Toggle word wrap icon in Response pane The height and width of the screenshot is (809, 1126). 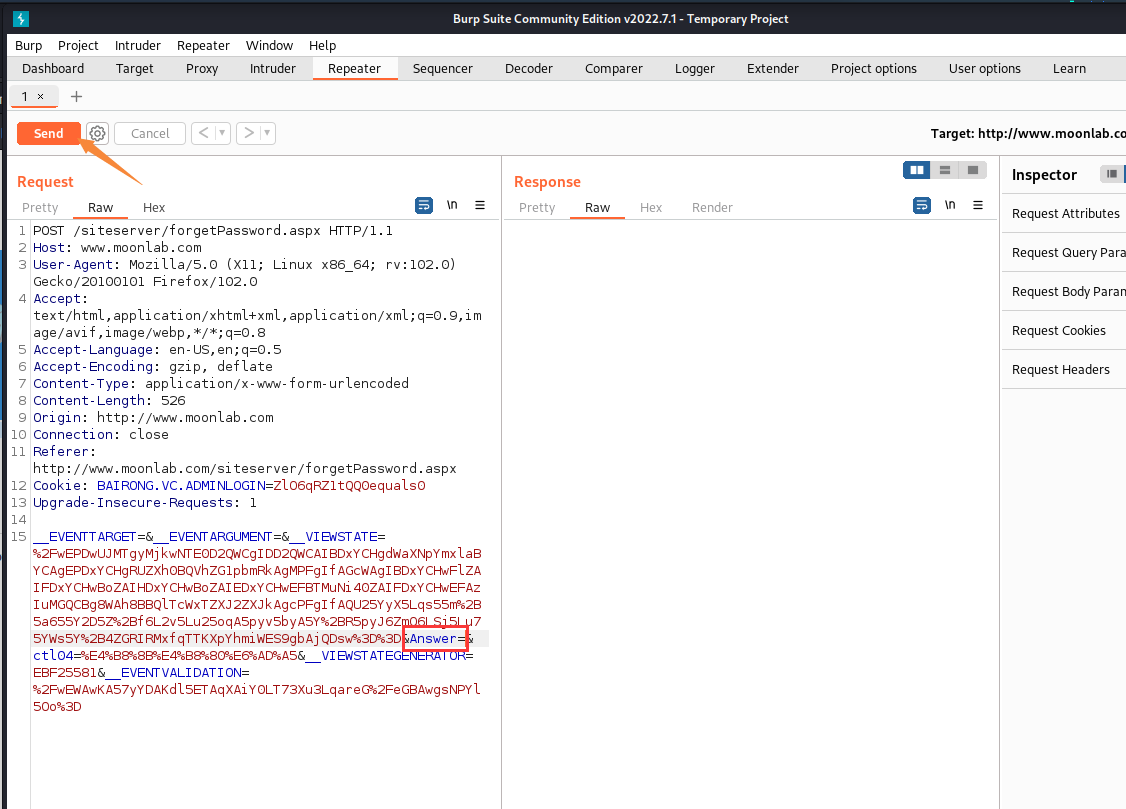(921, 205)
